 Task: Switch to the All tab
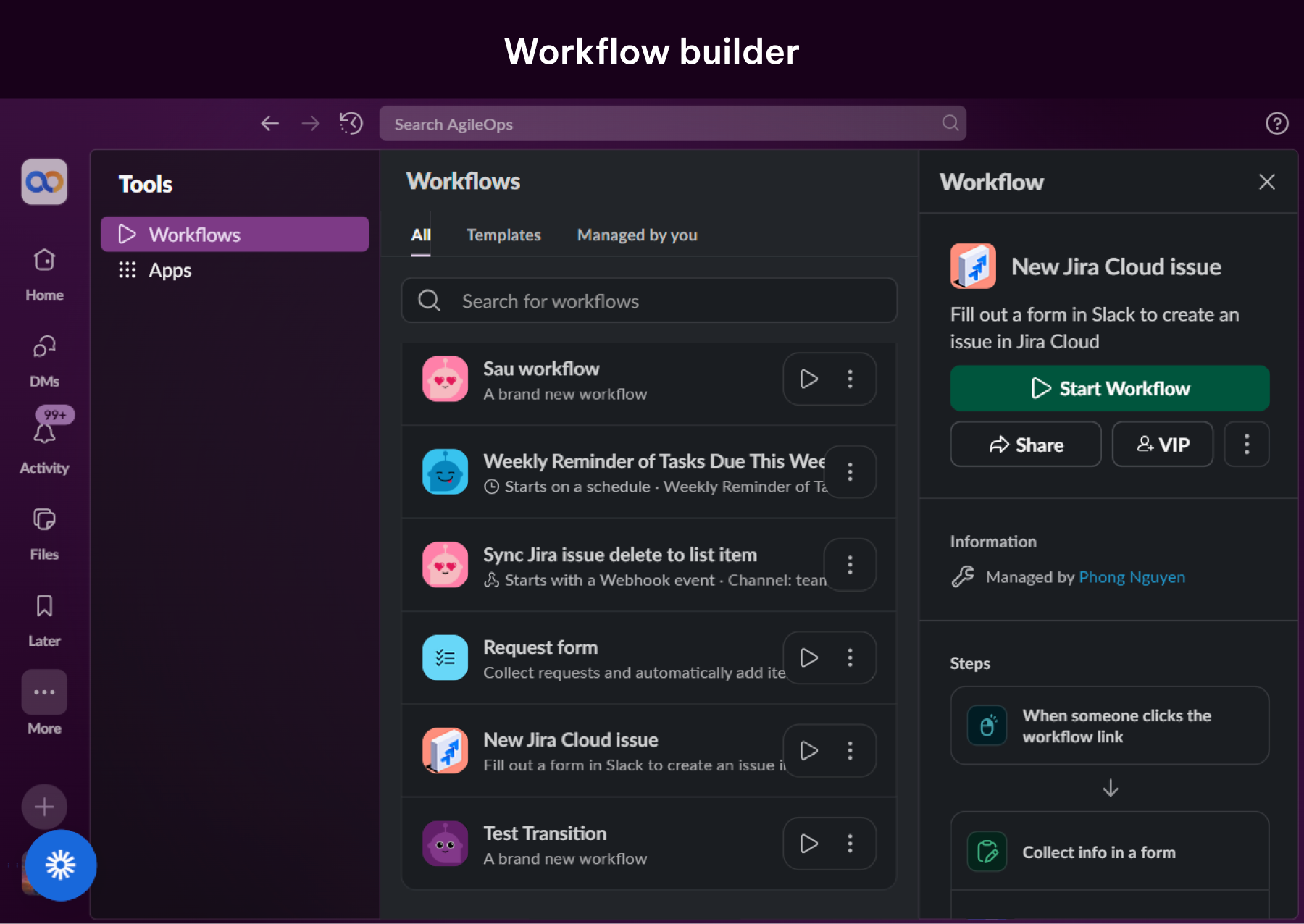pos(421,235)
